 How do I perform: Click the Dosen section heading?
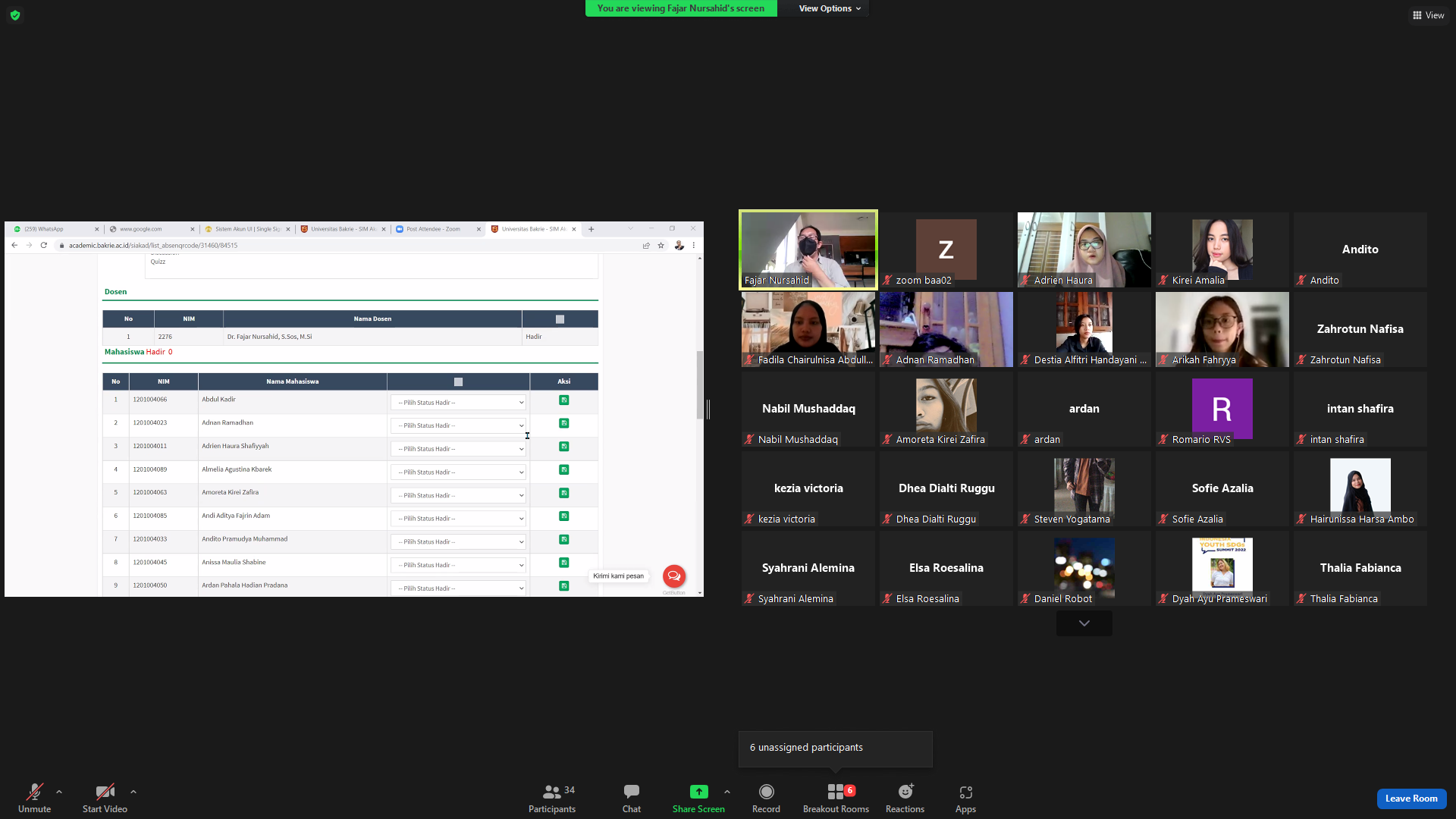point(115,292)
